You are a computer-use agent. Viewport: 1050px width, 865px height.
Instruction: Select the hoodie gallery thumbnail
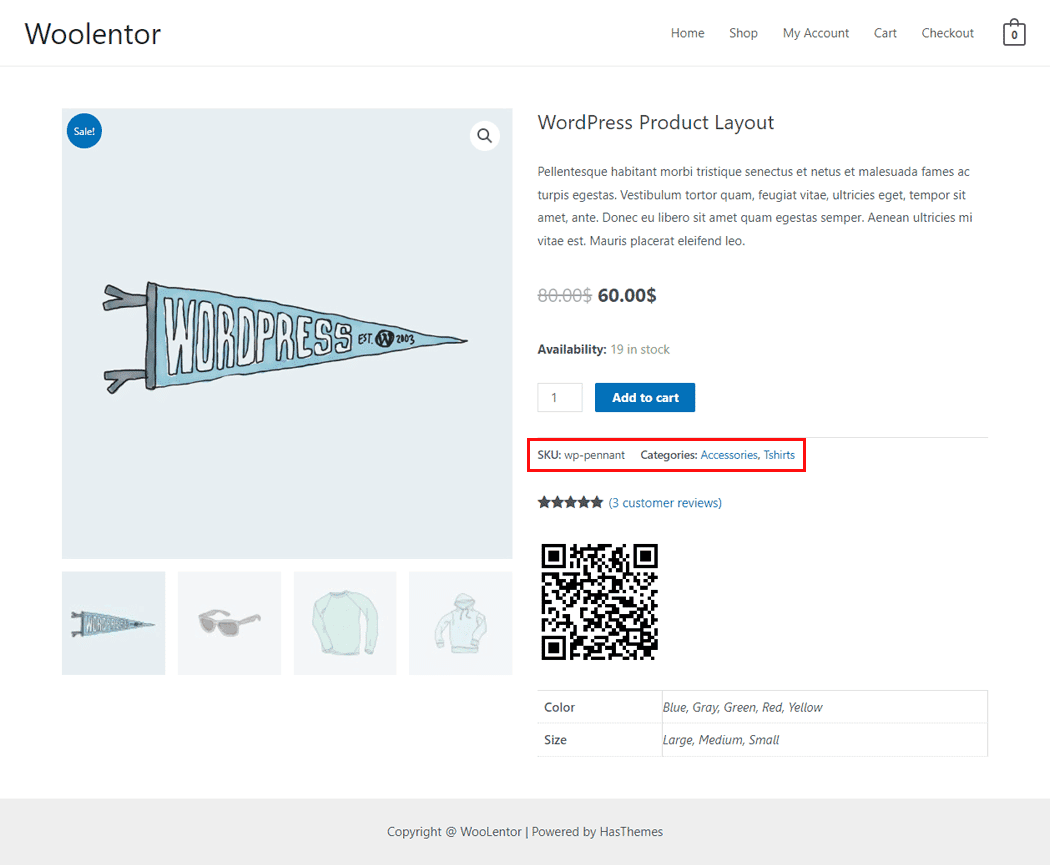[460, 623]
